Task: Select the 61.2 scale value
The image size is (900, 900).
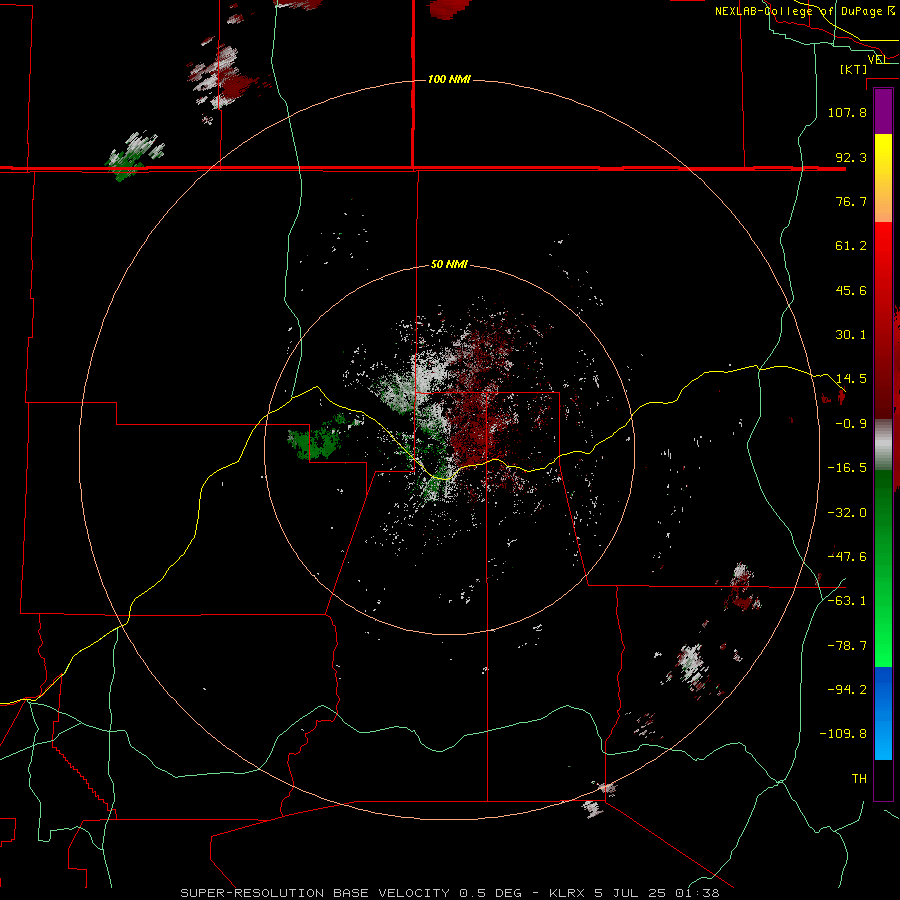Action: click(x=851, y=246)
